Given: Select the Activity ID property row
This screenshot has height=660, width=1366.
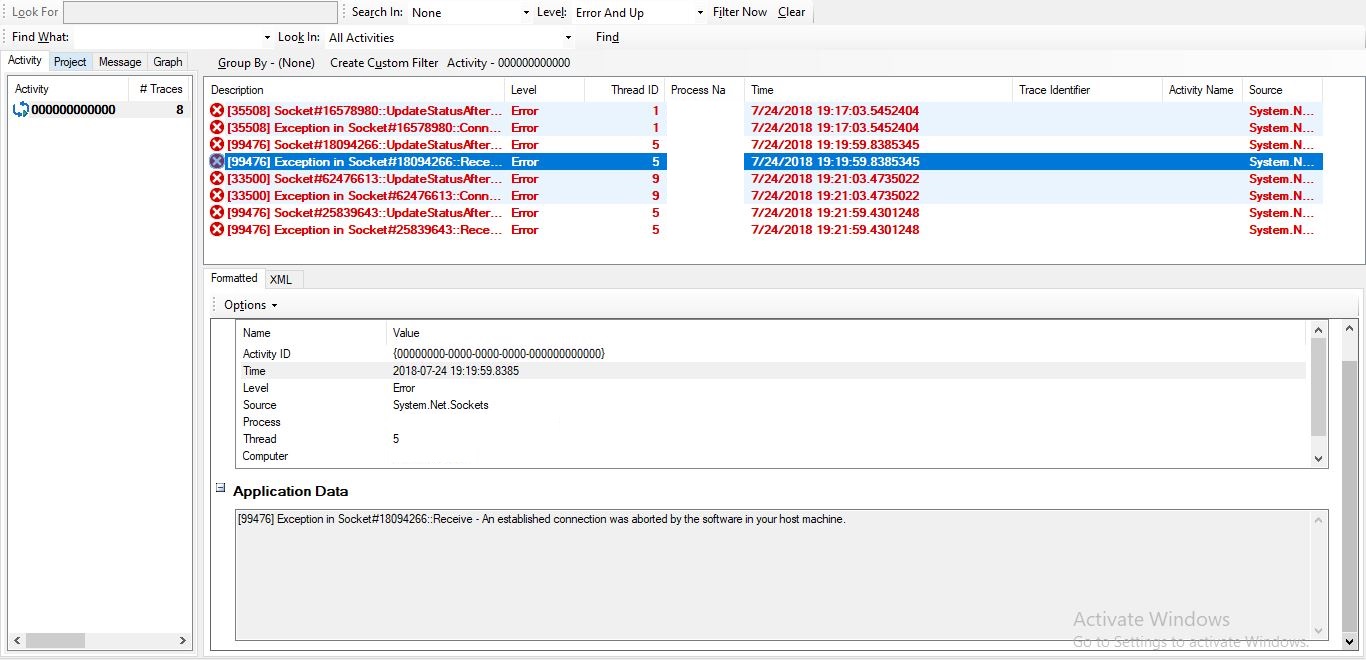Looking at the screenshot, I should (771, 354).
